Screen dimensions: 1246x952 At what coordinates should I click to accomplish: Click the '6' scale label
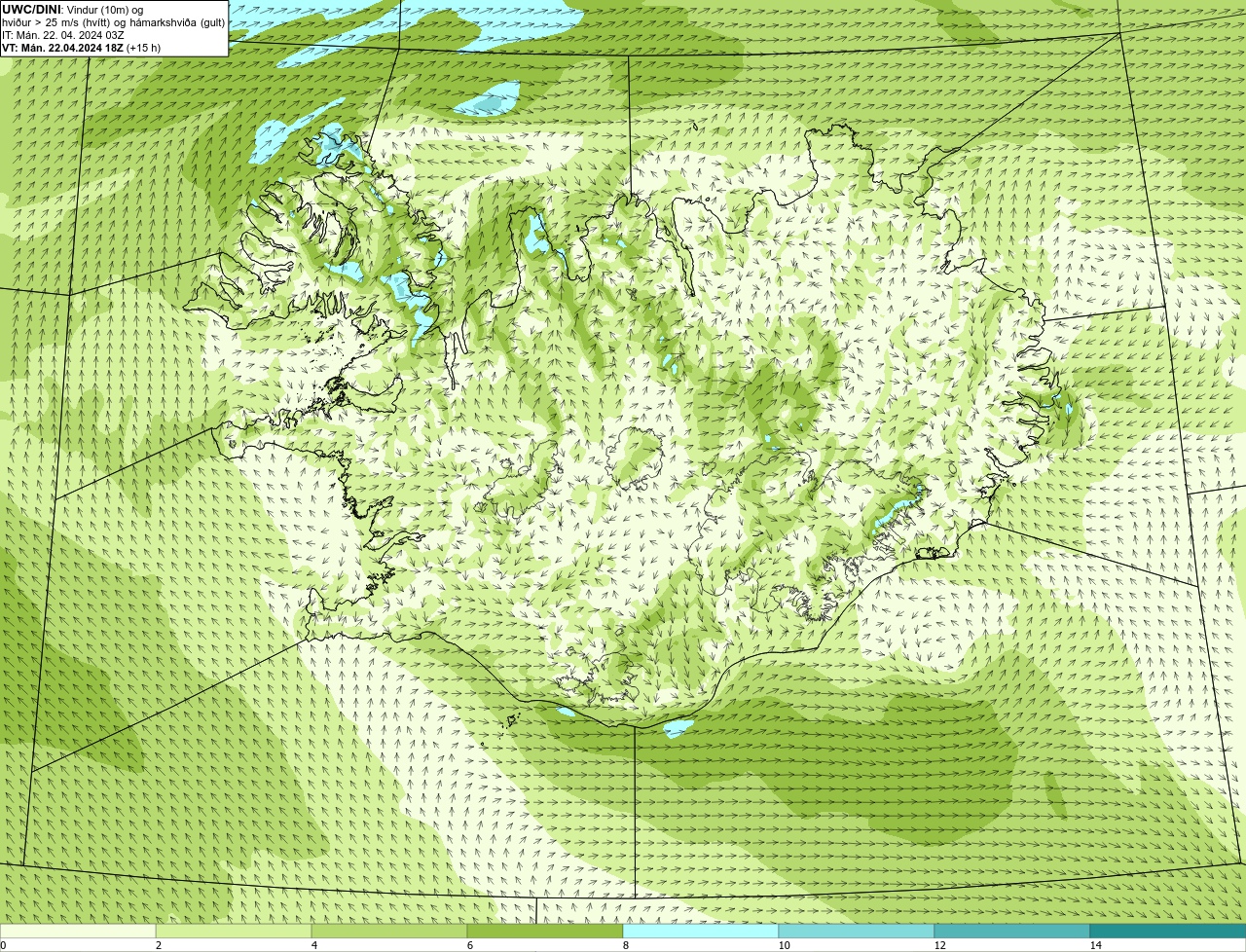coord(469,945)
